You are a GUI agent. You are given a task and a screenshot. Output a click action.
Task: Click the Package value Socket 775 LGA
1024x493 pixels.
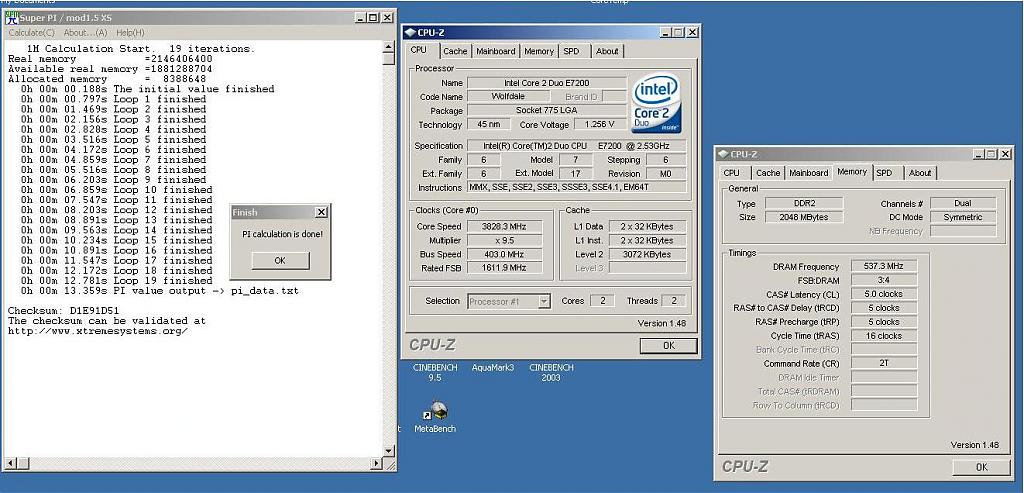pos(547,110)
